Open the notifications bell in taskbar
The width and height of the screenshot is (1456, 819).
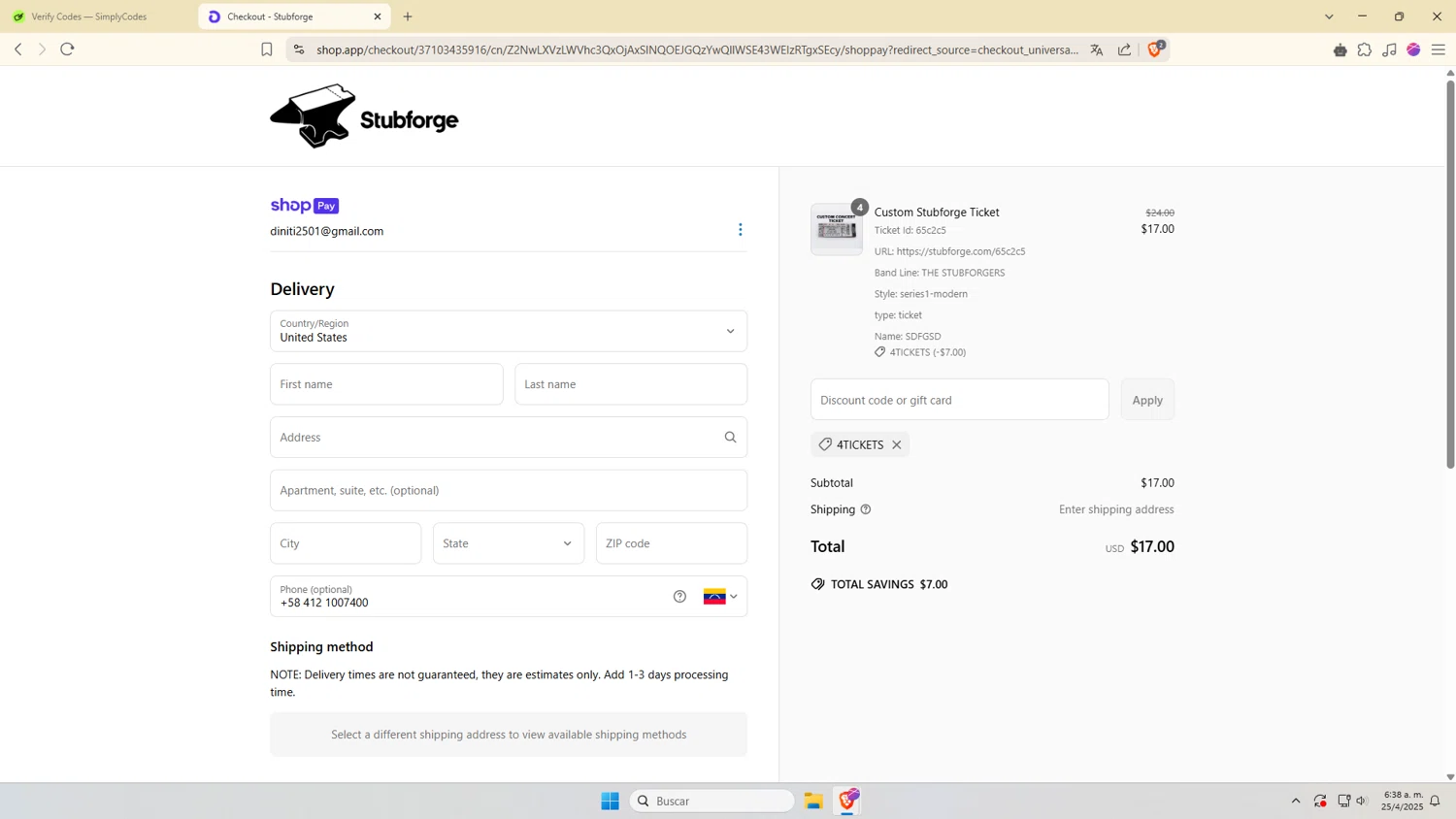(1435, 801)
